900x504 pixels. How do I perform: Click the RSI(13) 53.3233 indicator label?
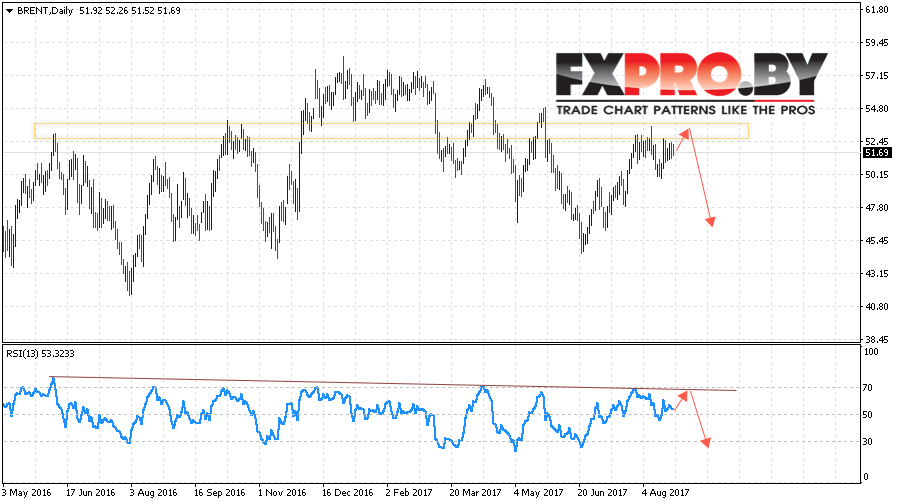coord(40,354)
